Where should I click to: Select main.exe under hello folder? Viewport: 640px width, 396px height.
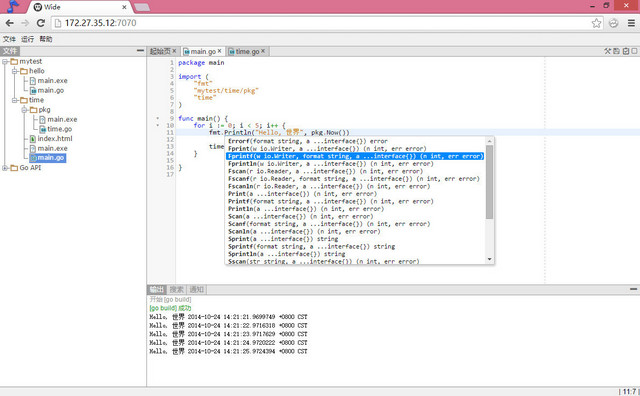point(52,81)
